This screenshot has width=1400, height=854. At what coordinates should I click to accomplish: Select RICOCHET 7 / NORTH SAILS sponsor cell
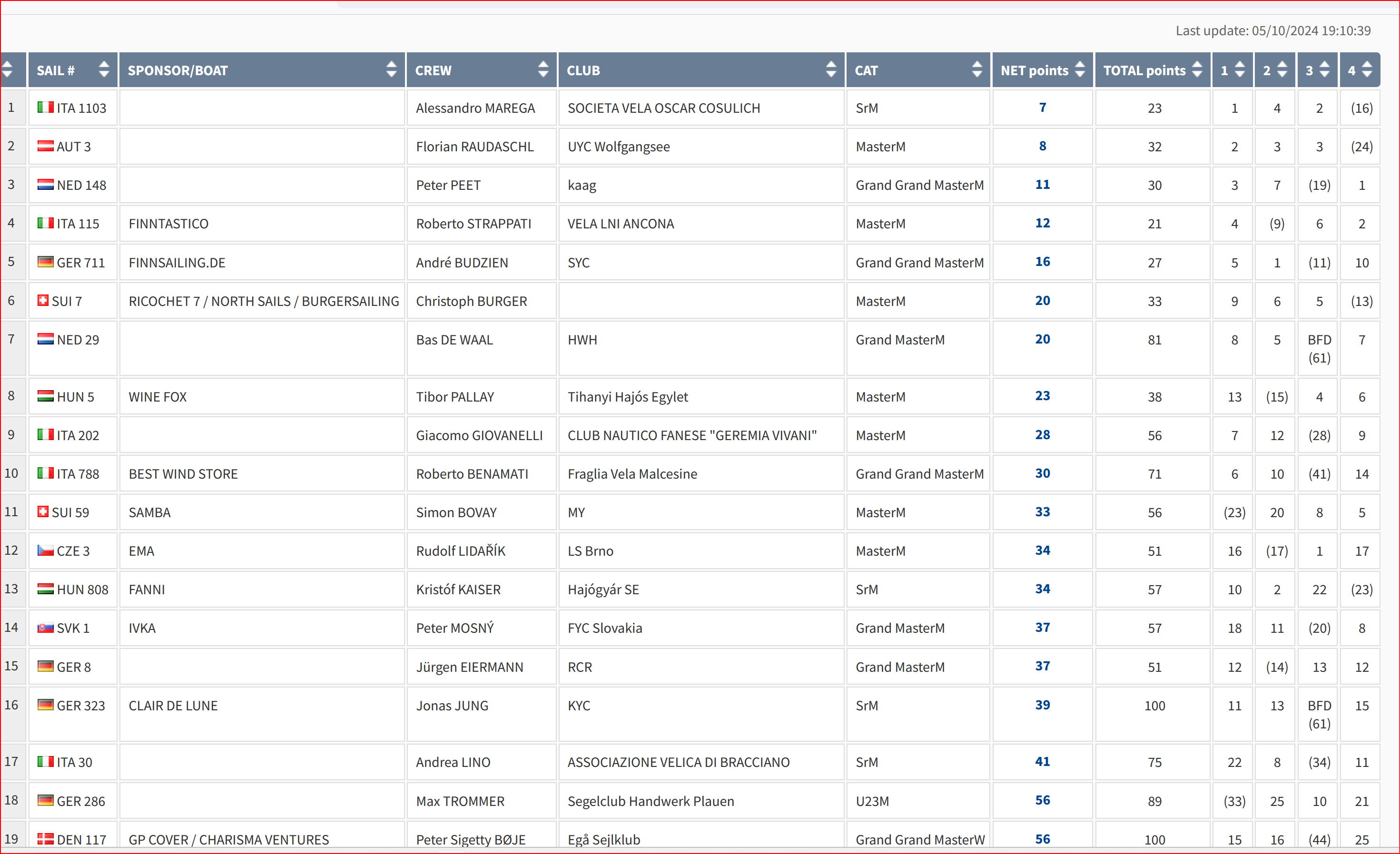click(x=264, y=301)
